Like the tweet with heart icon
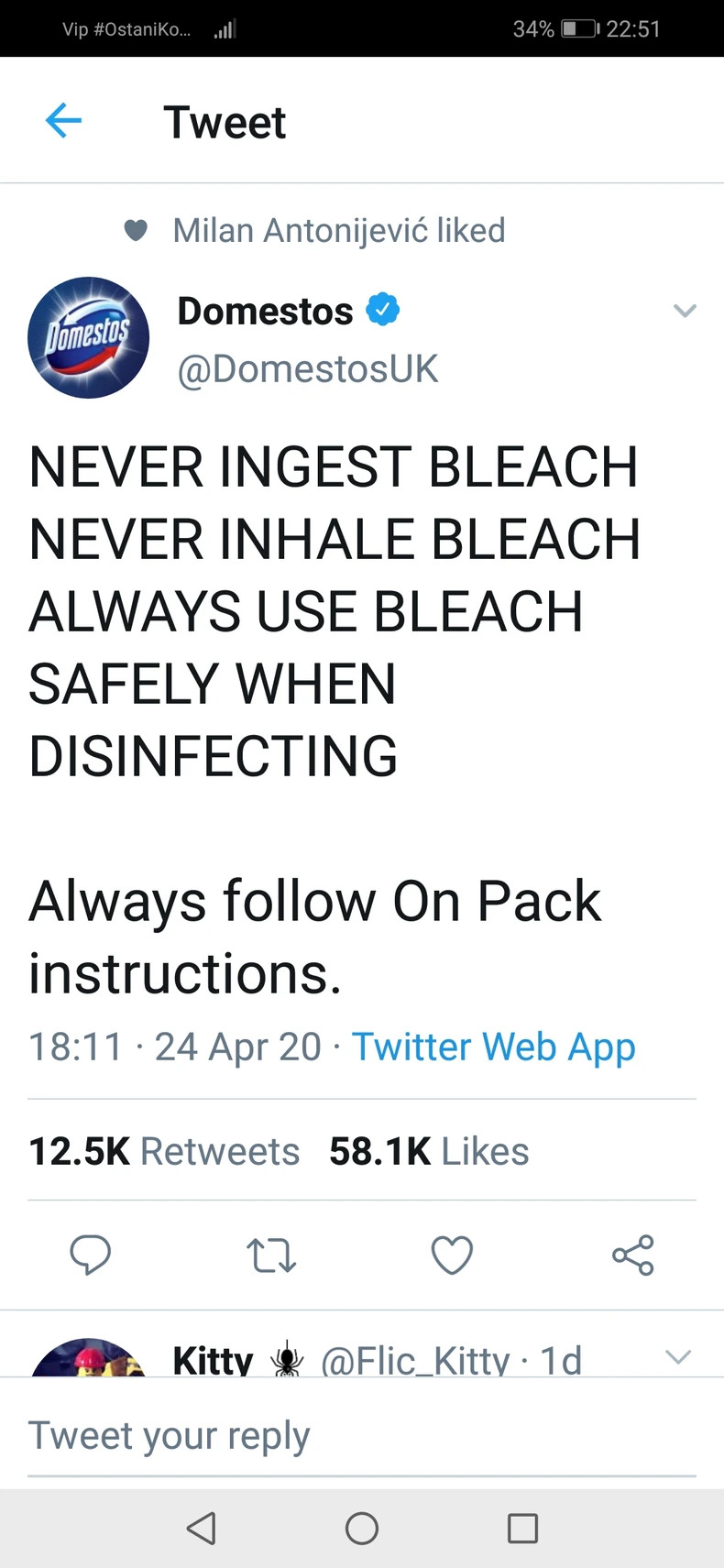This screenshot has width=724, height=1568. point(452,1255)
